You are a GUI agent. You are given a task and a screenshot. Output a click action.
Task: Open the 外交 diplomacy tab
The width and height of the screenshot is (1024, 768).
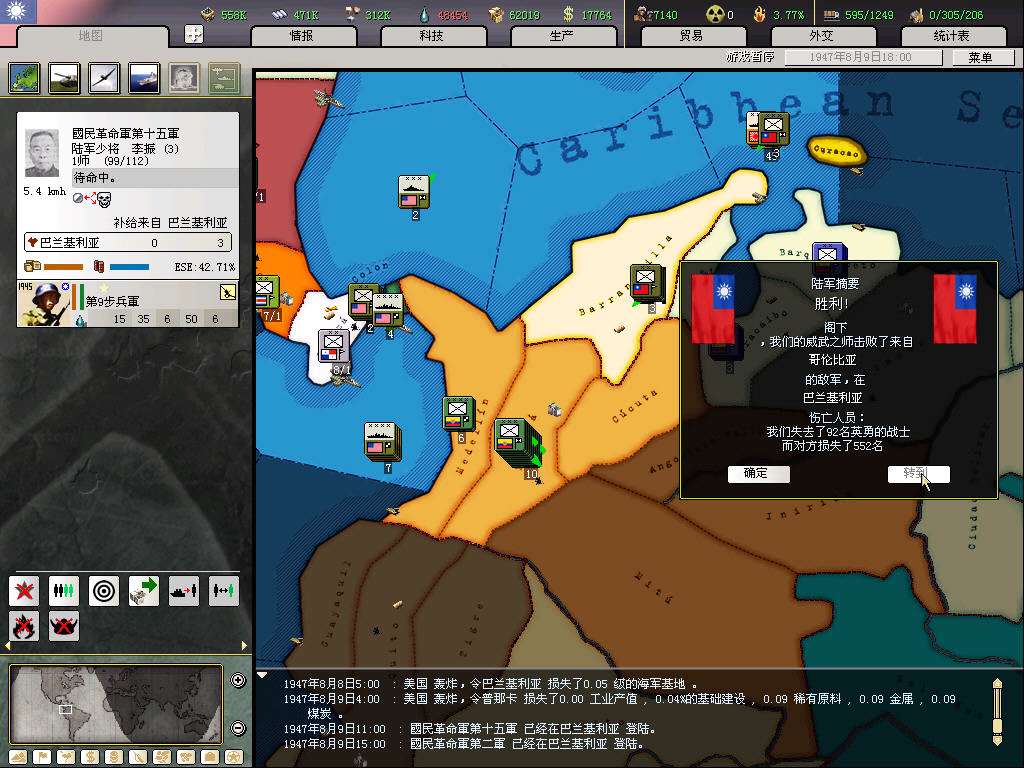click(x=821, y=36)
